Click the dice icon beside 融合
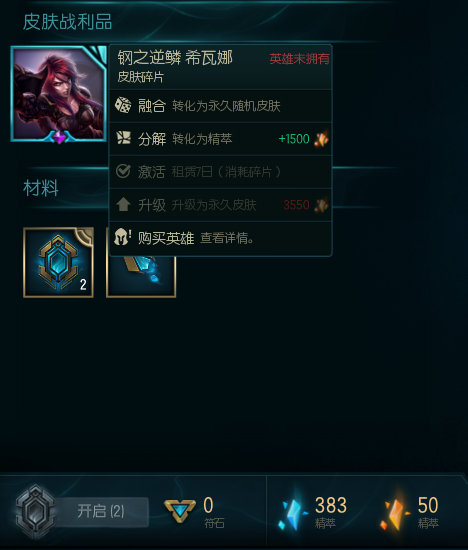 [123, 105]
